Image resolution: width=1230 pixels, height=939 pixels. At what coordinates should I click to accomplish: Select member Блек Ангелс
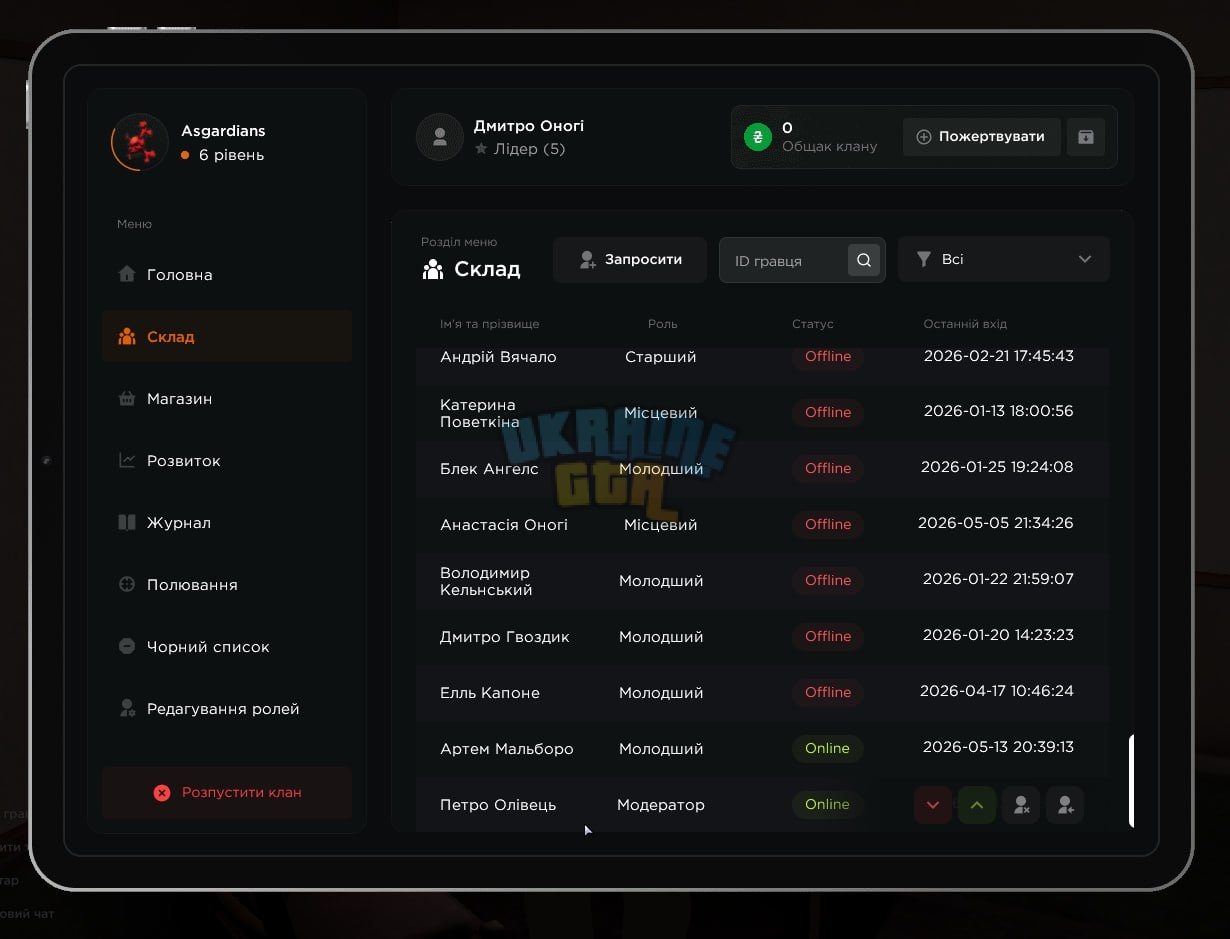point(489,469)
